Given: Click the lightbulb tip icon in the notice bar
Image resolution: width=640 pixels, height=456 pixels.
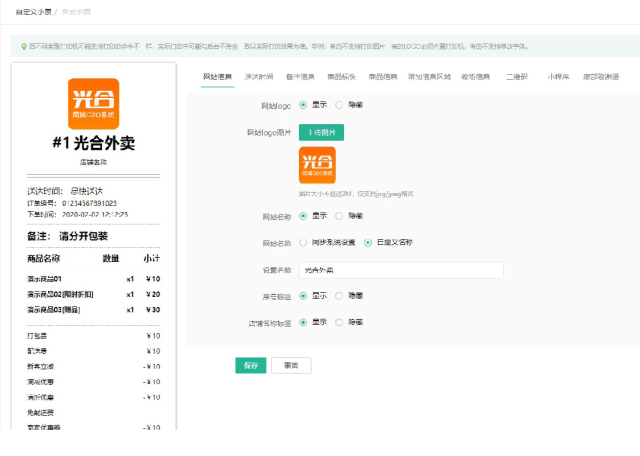Looking at the screenshot, I should (x=24, y=47).
